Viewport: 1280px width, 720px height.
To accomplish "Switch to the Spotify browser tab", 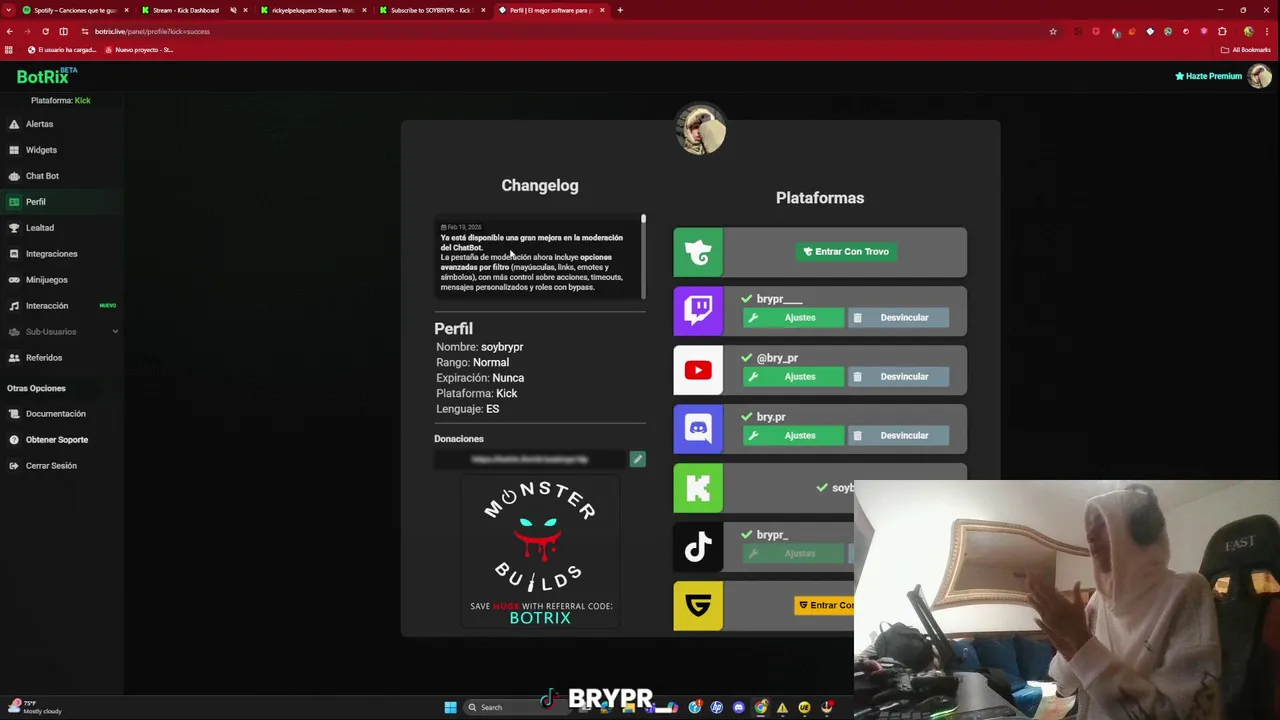I will 75,10.
